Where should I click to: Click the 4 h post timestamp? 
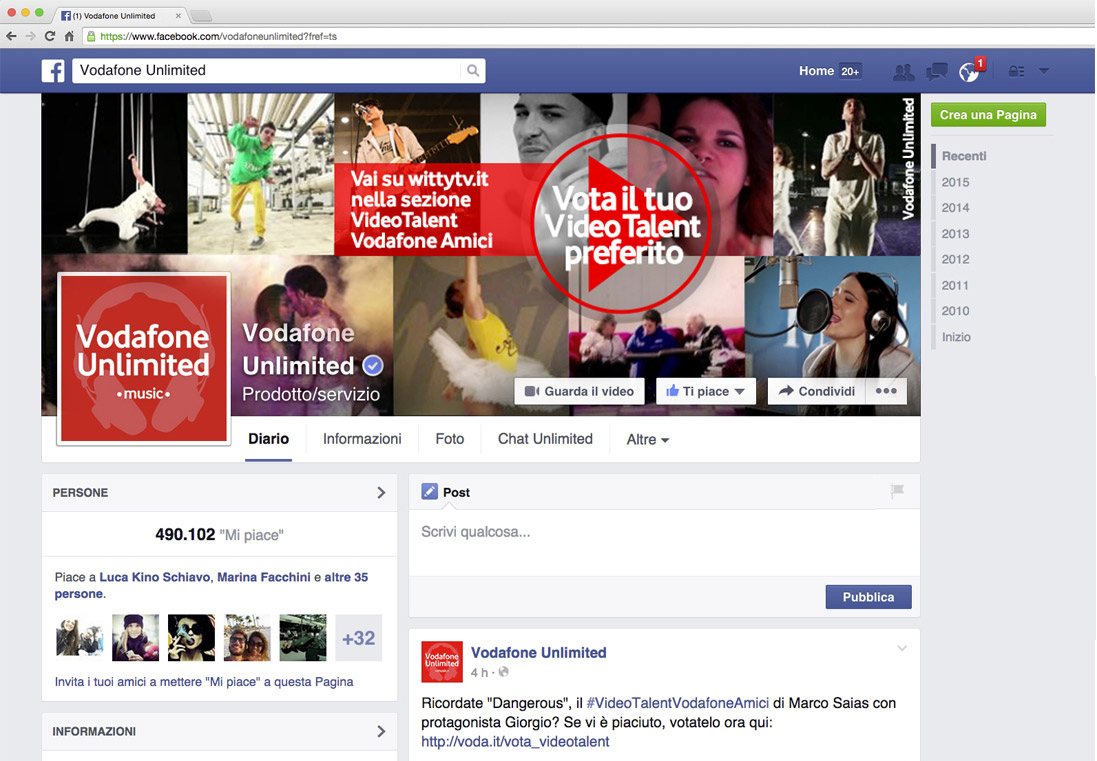click(x=479, y=672)
